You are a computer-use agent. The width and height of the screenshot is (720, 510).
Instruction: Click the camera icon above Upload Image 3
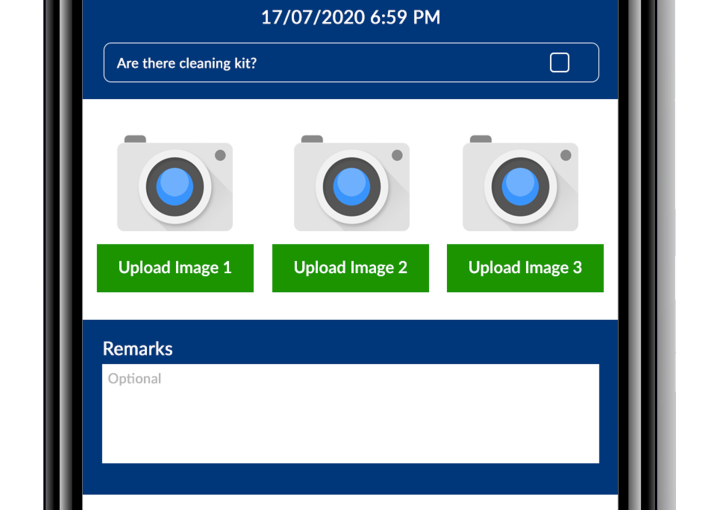tap(520, 183)
